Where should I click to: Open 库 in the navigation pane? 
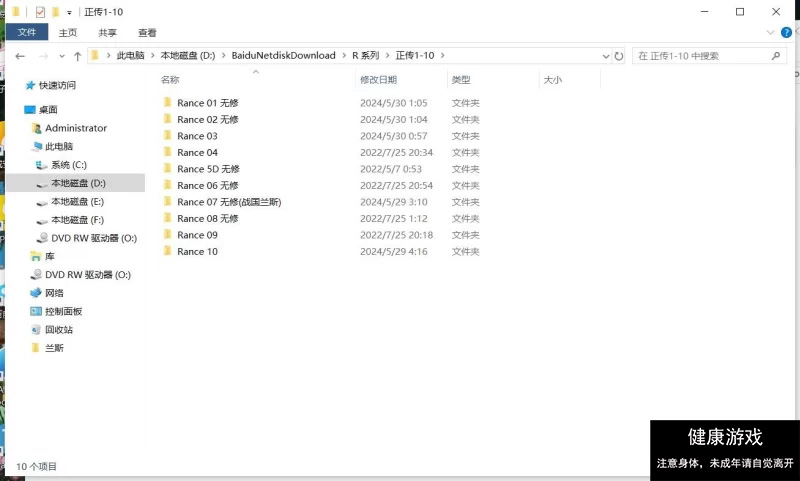click(49, 257)
